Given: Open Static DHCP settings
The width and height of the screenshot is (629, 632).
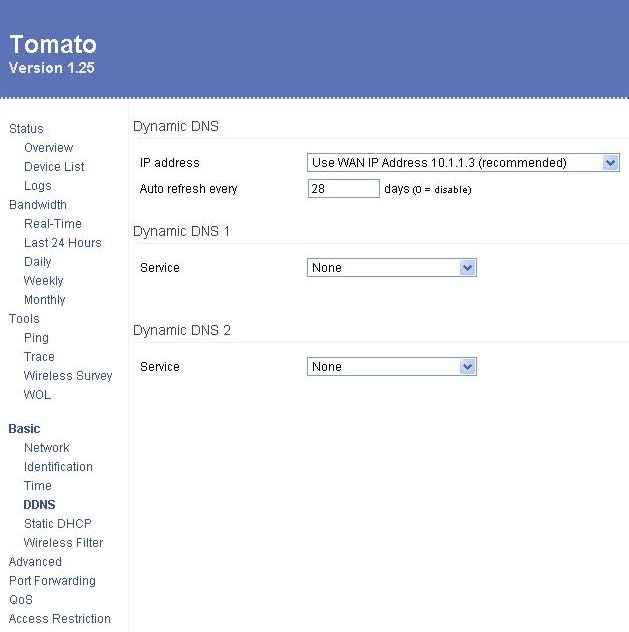Looking at the screenshot, I should [x=58, y=524].
